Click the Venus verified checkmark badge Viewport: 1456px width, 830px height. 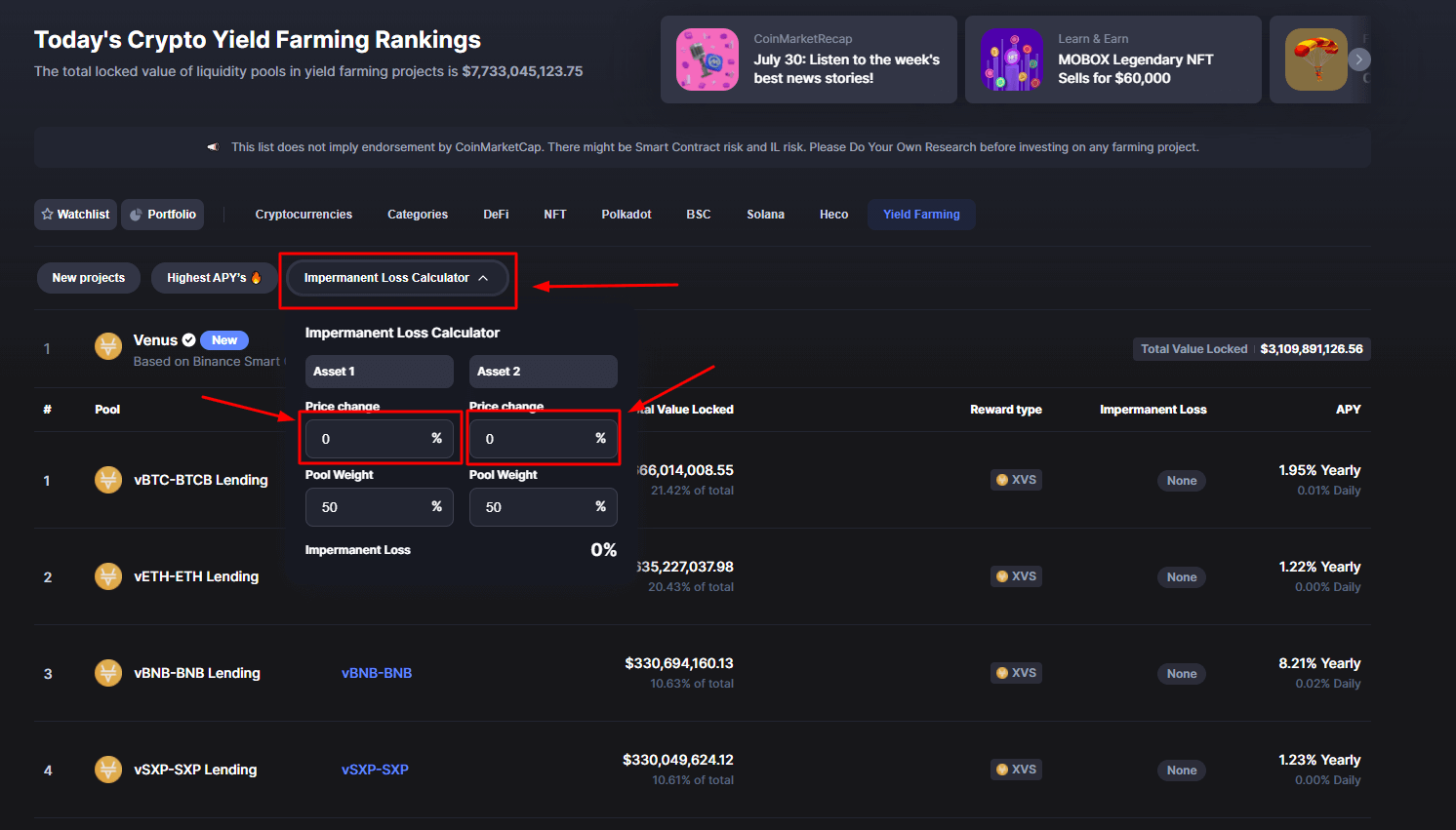tap(189, 340)
